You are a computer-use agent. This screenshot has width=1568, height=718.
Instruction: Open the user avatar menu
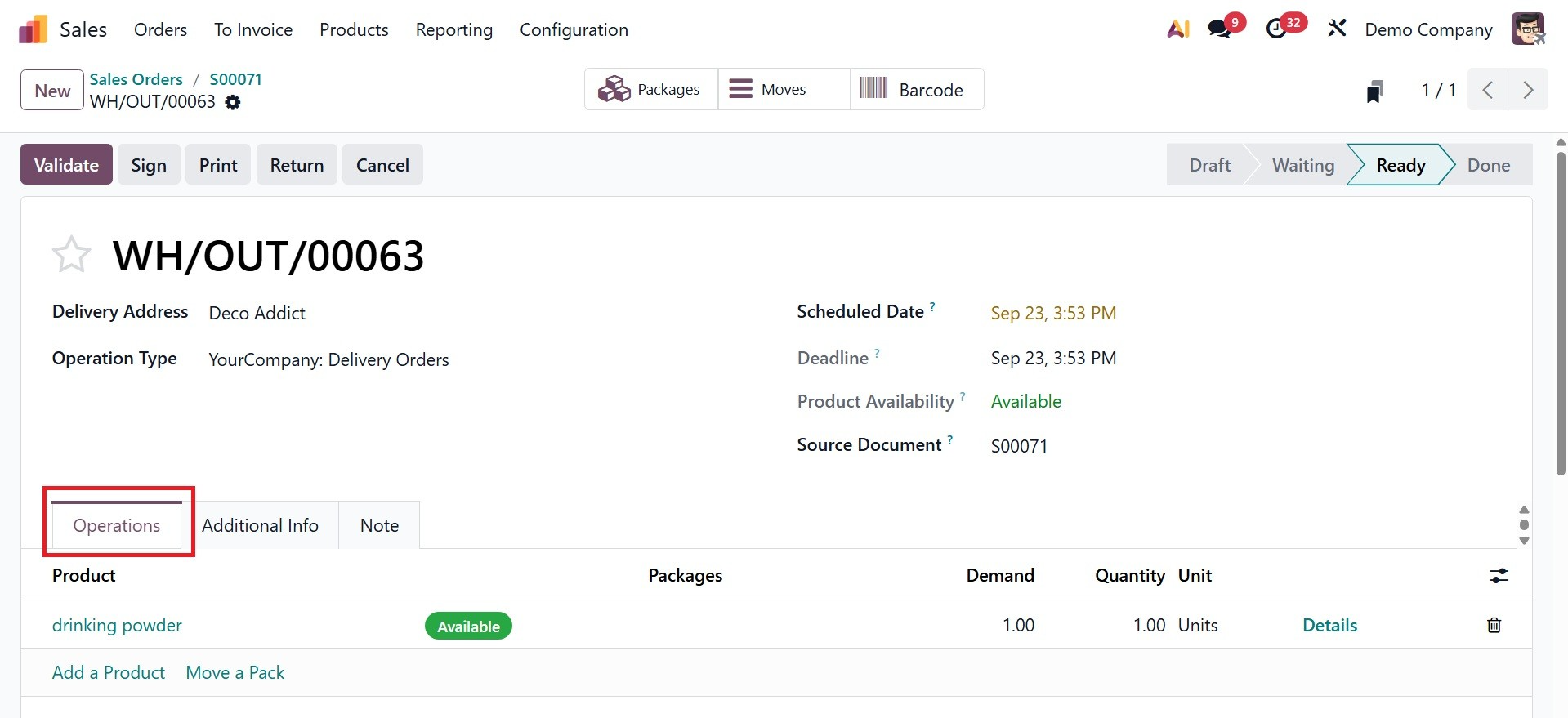pyautogui.click(x=1528, y=29)
